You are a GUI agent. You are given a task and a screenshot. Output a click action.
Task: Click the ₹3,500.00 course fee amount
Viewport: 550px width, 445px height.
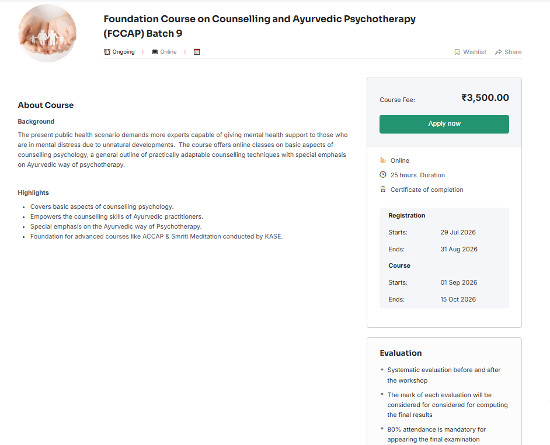pos(485,97)
